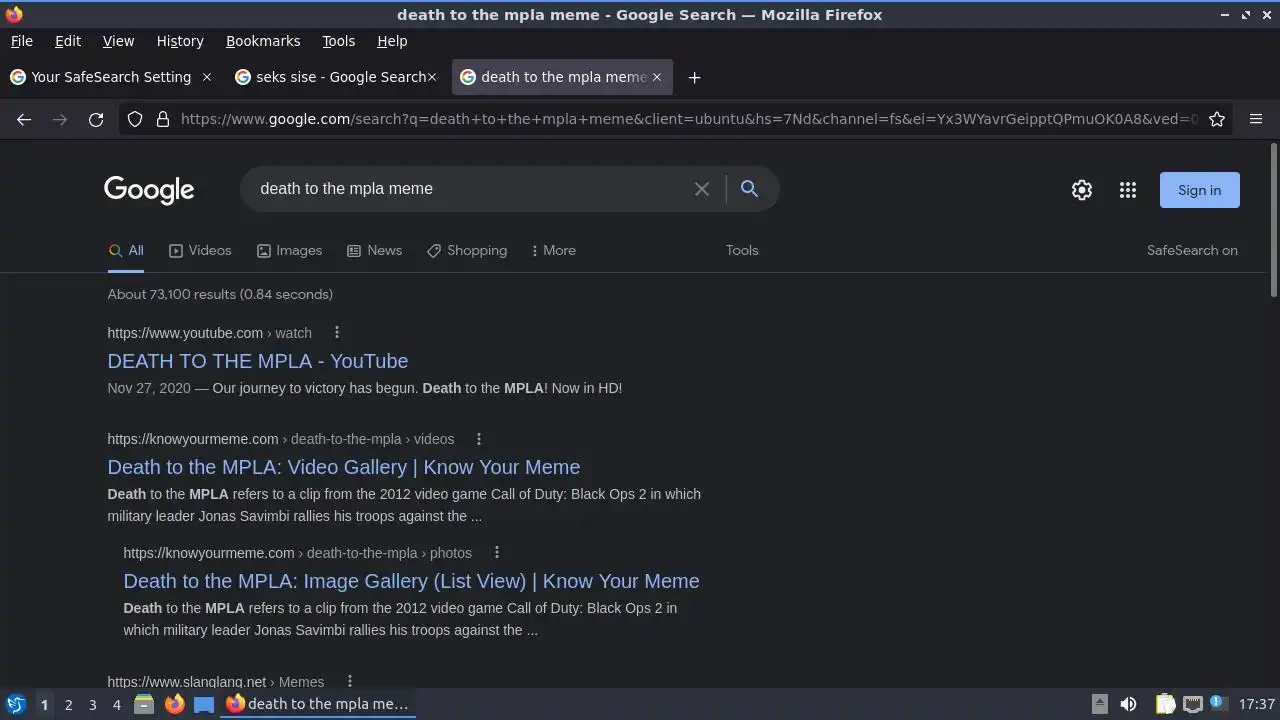Run the search with the magnifier icon

point(749,188)
